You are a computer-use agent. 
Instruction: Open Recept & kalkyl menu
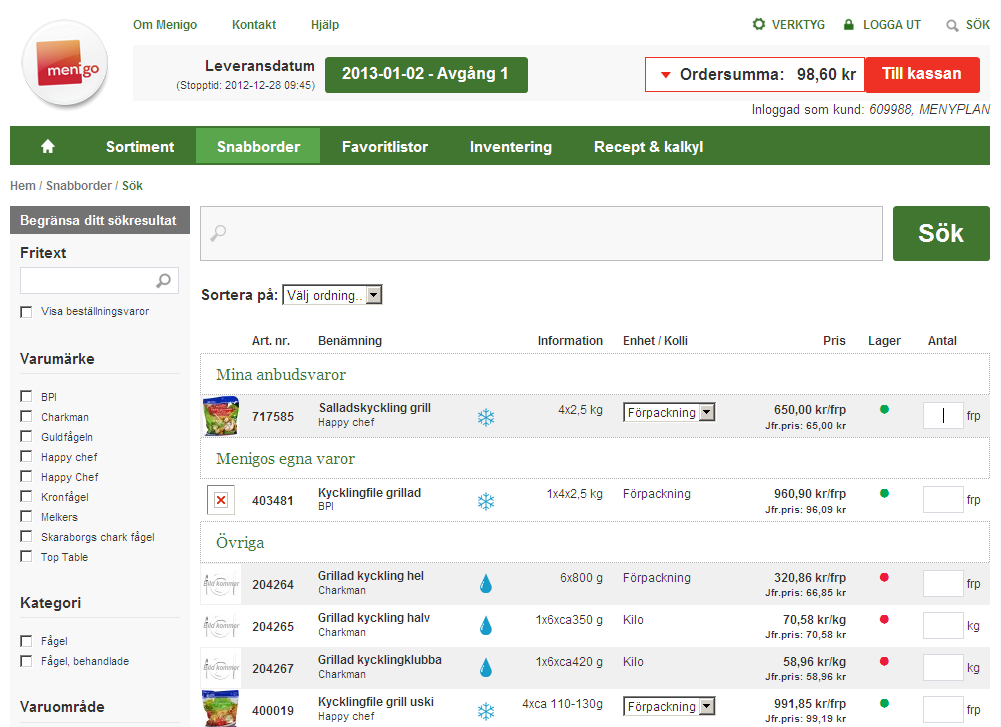coord(649,147)
